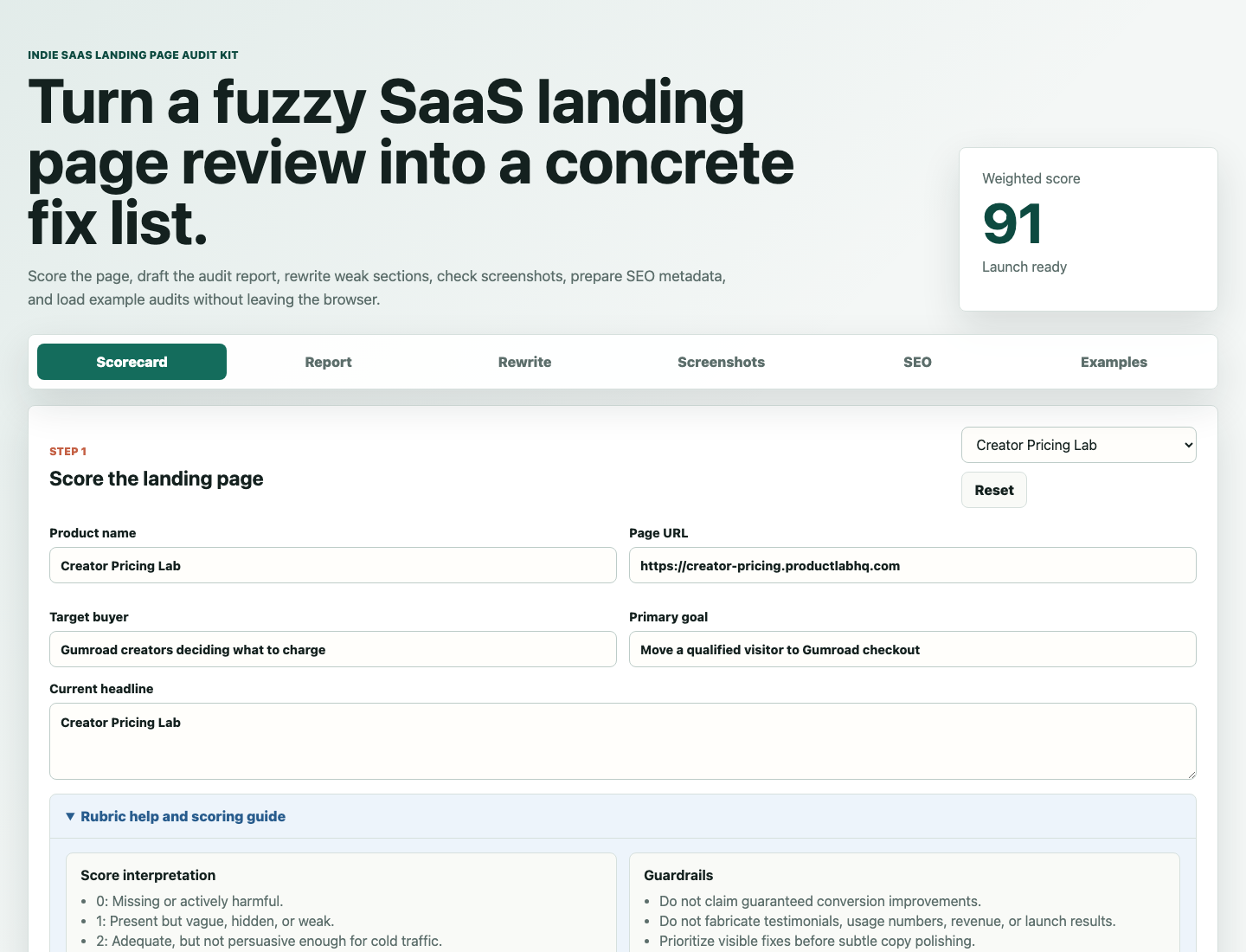Click into the Target buyer field
This screenshot has height=952, width=1246.
click(333, 649)
